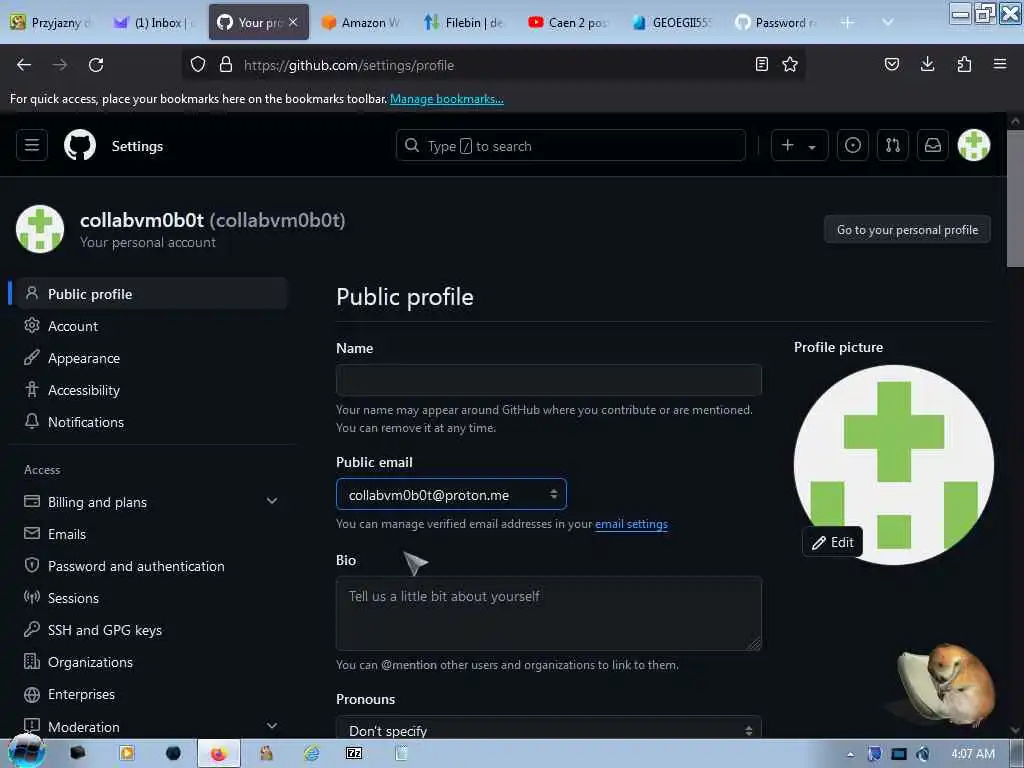Bookmark this page with star icon

[790, 64]
